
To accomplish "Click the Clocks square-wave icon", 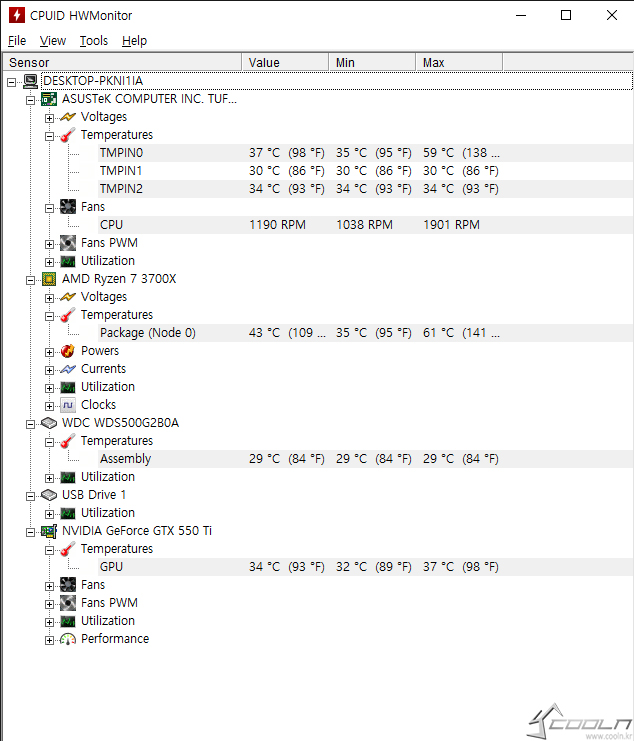I will pos(68,405).
